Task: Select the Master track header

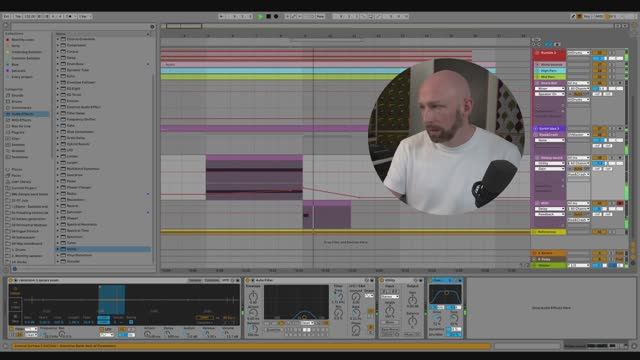Action: pos(549,265)
